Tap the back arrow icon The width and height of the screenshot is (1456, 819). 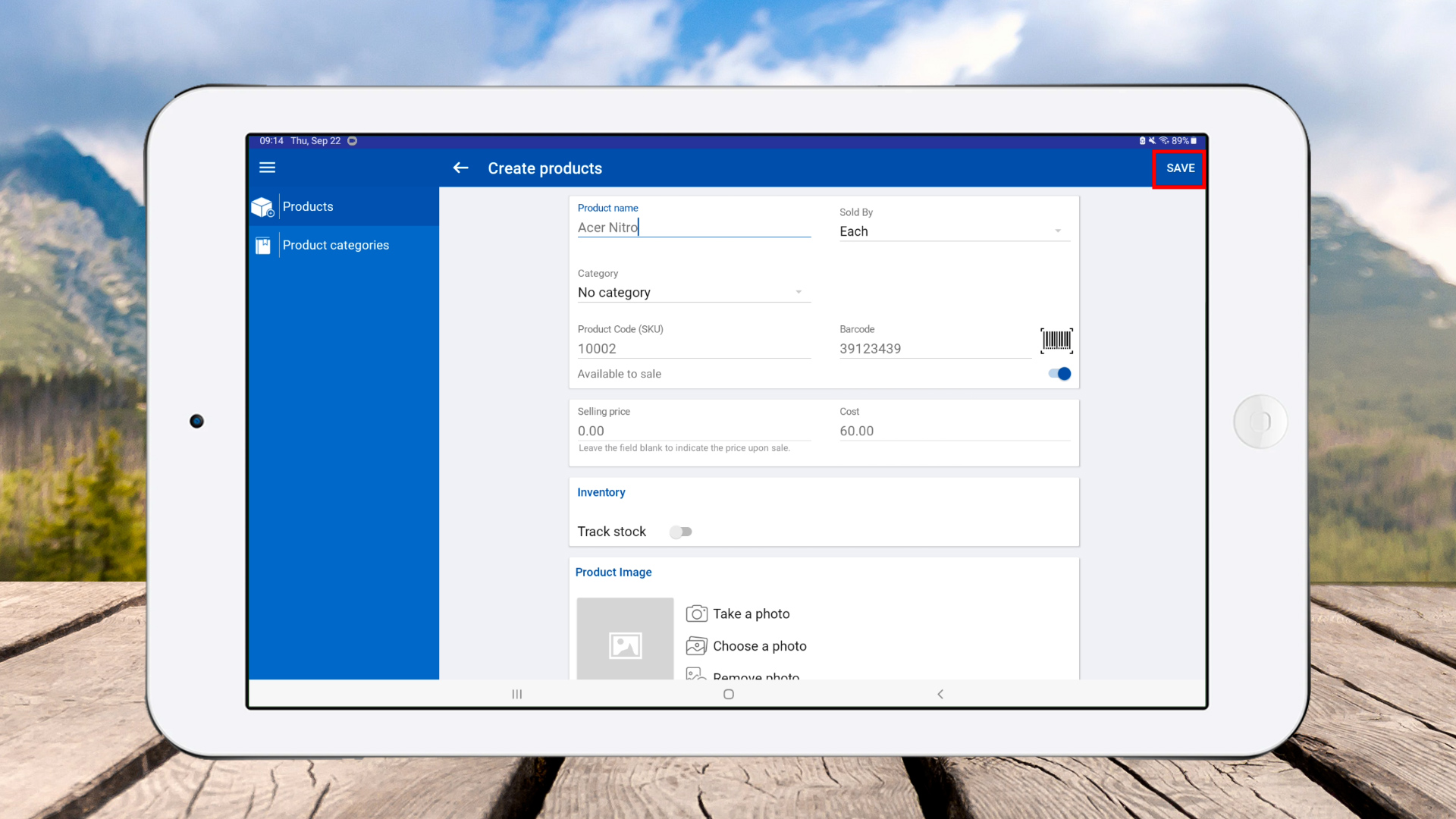pyautogui.click(x=460, y=168)
